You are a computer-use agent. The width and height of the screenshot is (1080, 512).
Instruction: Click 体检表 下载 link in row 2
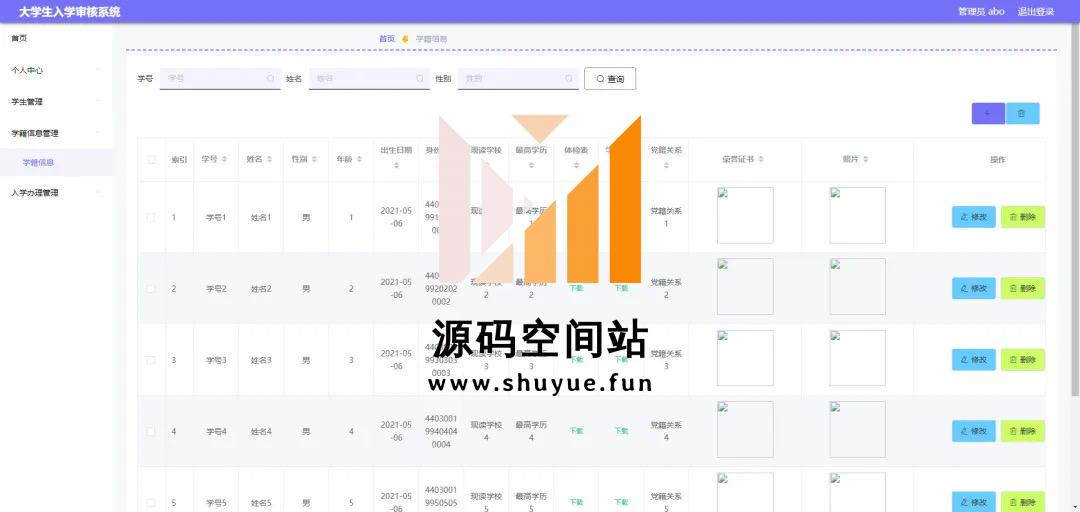576,289
